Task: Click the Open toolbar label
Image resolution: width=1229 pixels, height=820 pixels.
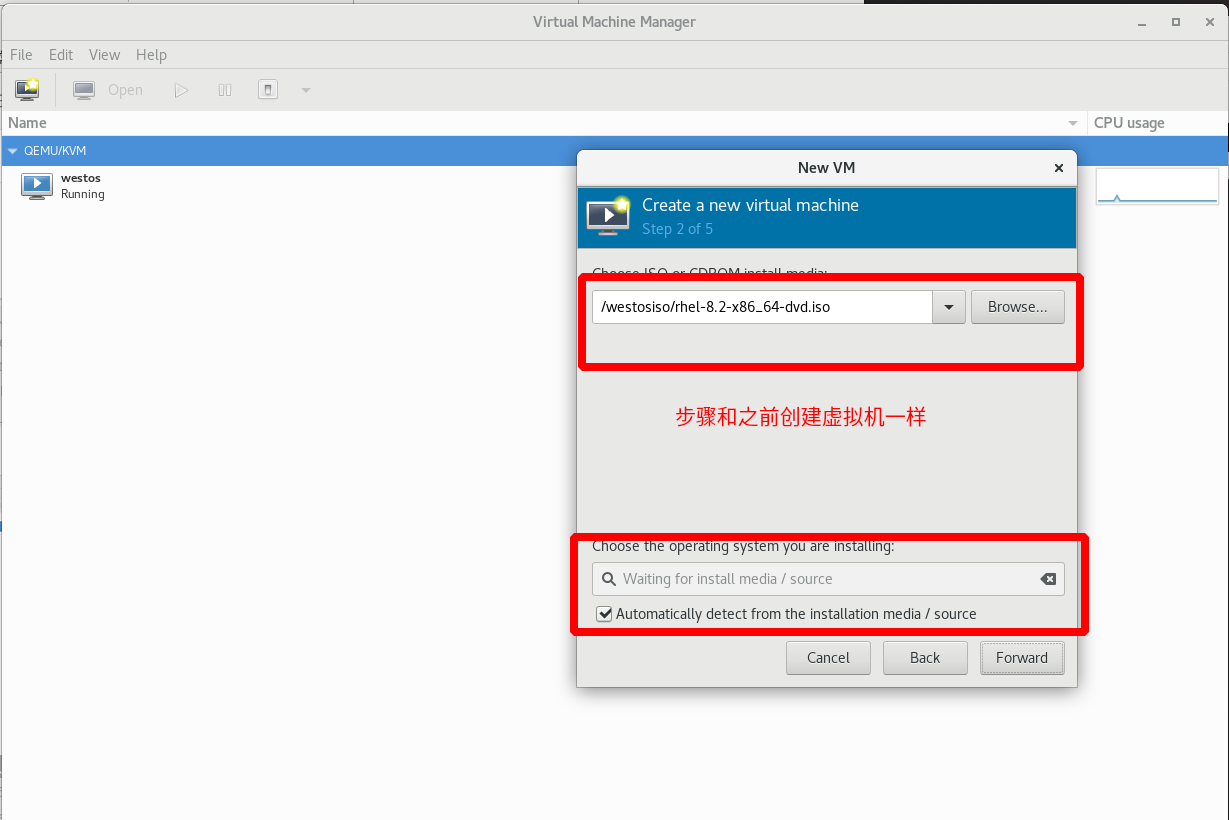Action: [x=125, y=90]
